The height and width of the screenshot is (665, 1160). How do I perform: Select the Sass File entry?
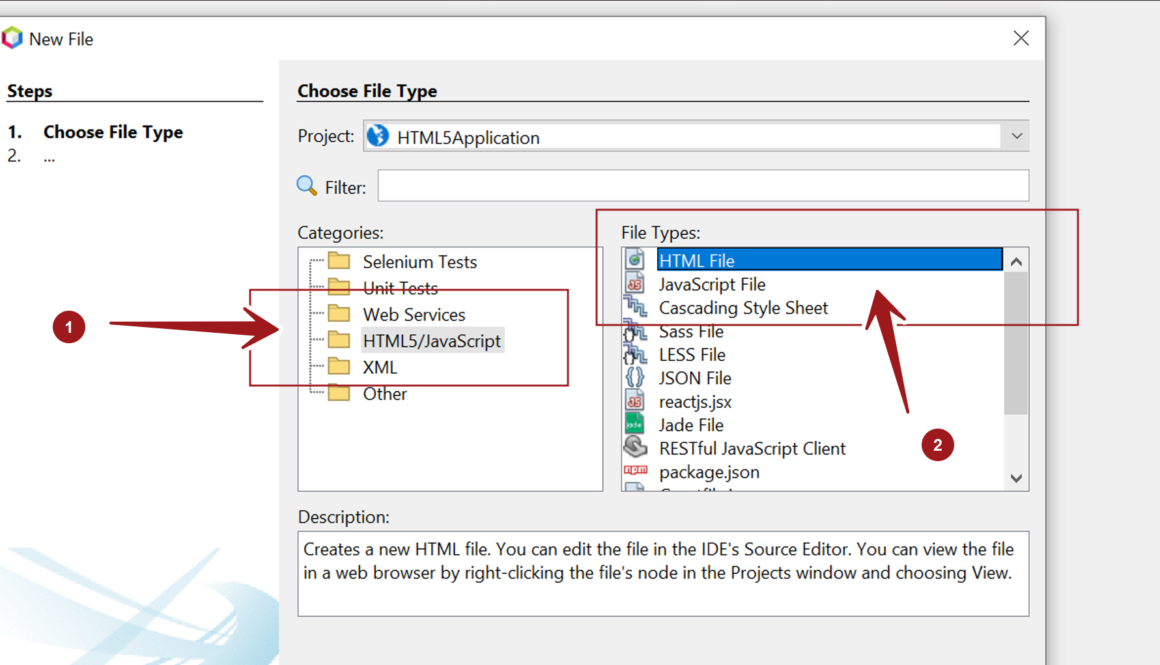coord(690,331)
